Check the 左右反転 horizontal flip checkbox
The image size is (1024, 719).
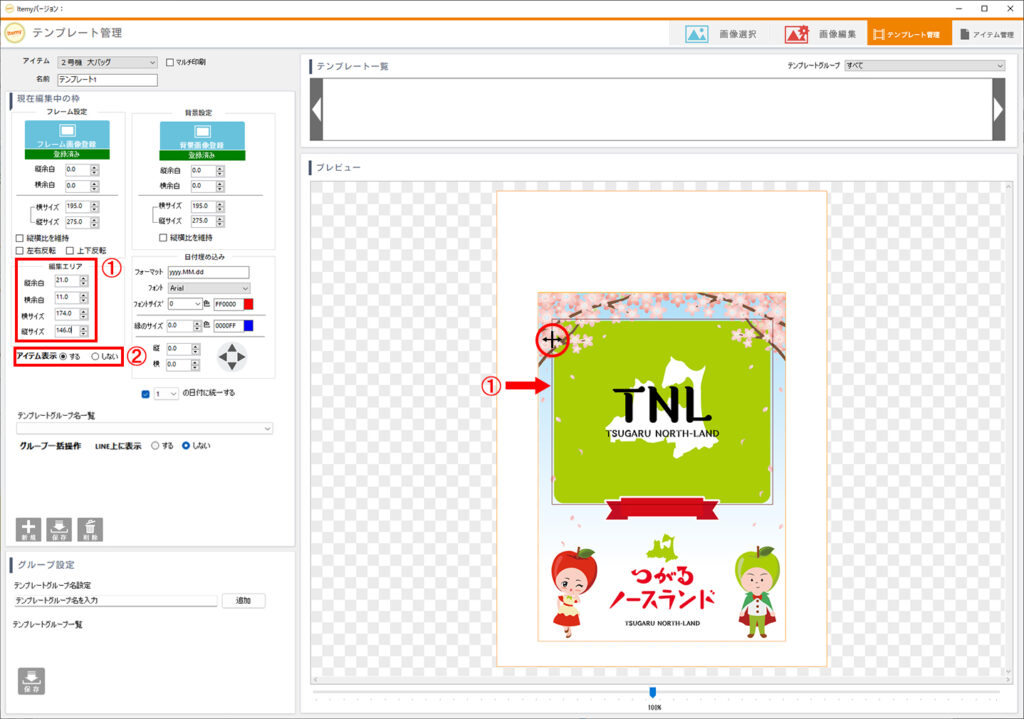click(21, 250)
